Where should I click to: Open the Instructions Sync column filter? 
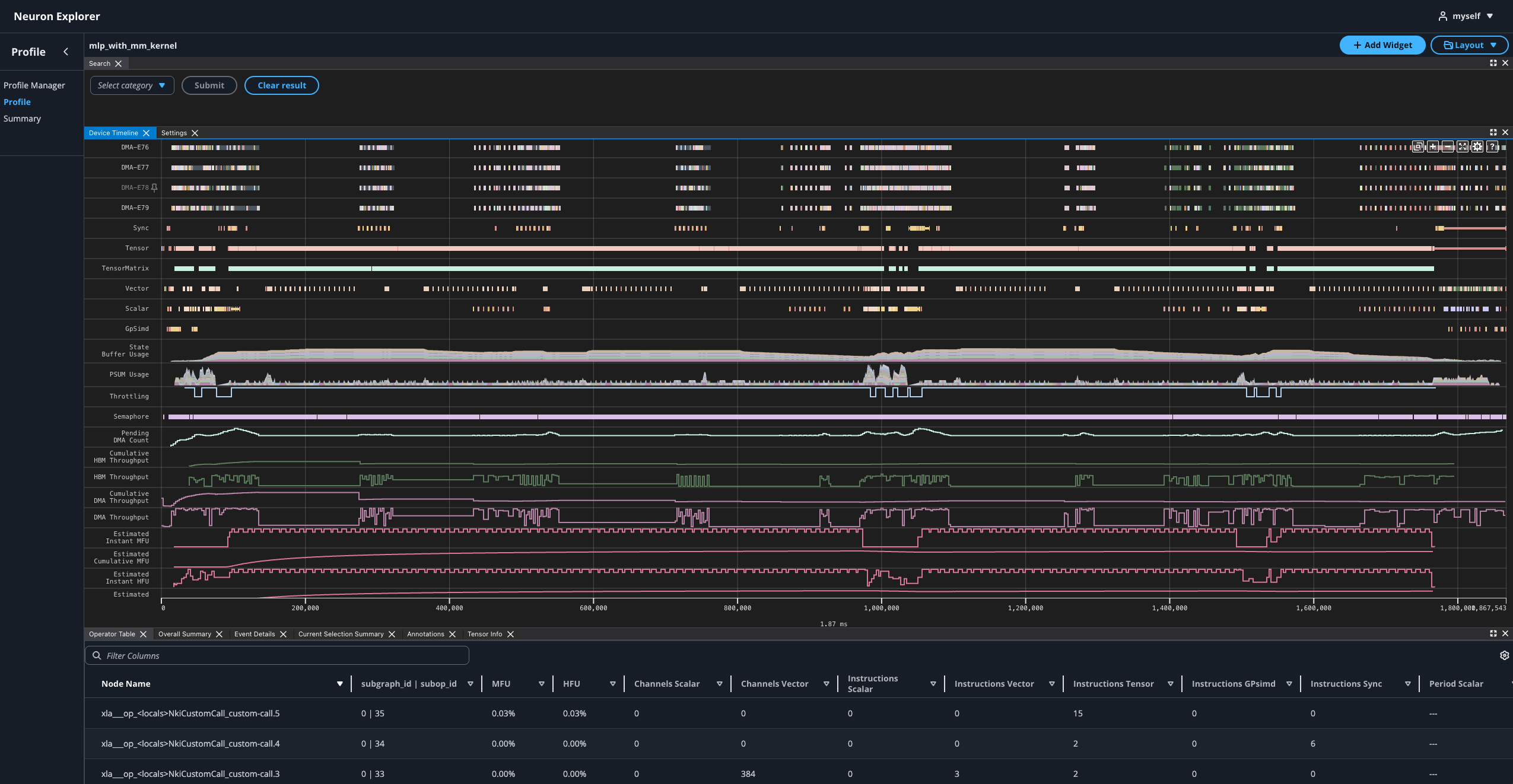pos(1408,684)
